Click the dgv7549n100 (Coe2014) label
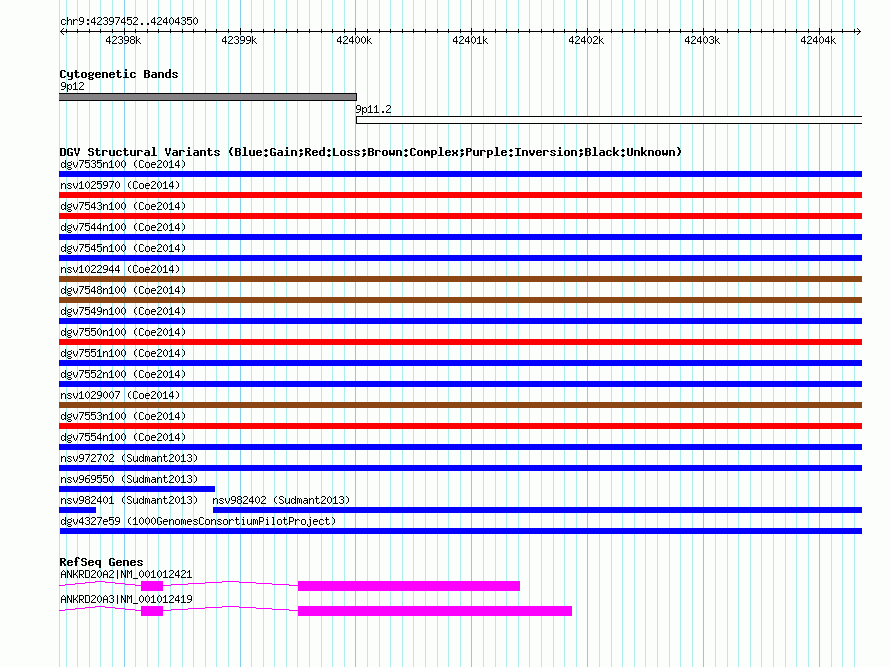Viewport: 890px width, 667px height. (123, 311)
